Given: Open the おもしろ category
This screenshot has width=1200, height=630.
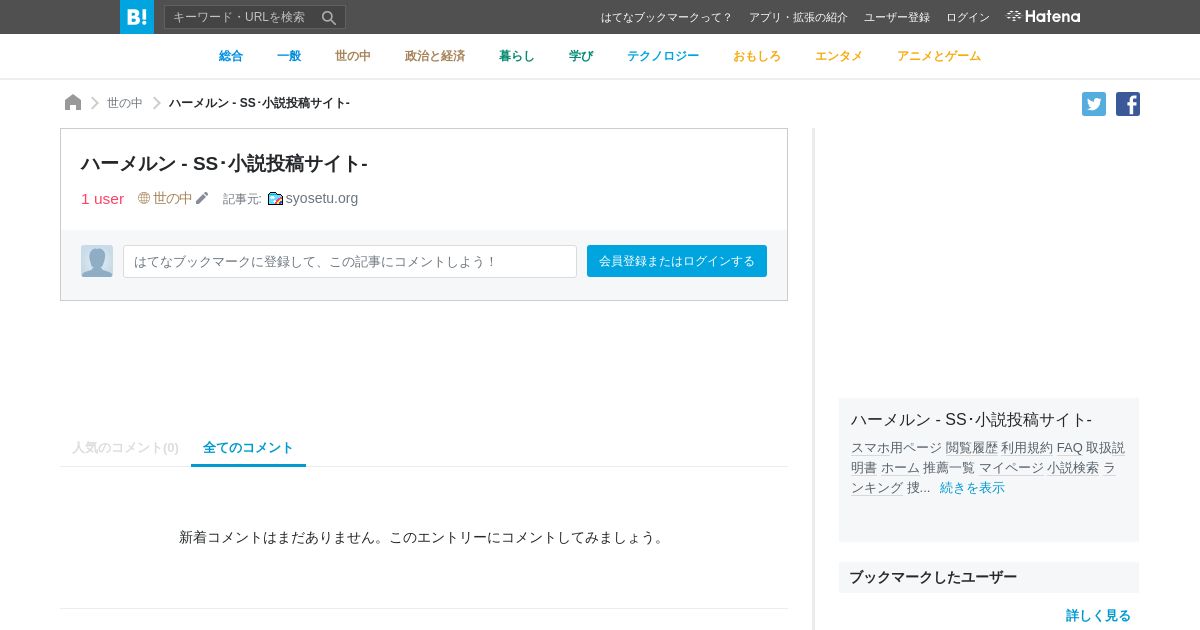Looking at the screenshot, I should [x=757, y=56].
